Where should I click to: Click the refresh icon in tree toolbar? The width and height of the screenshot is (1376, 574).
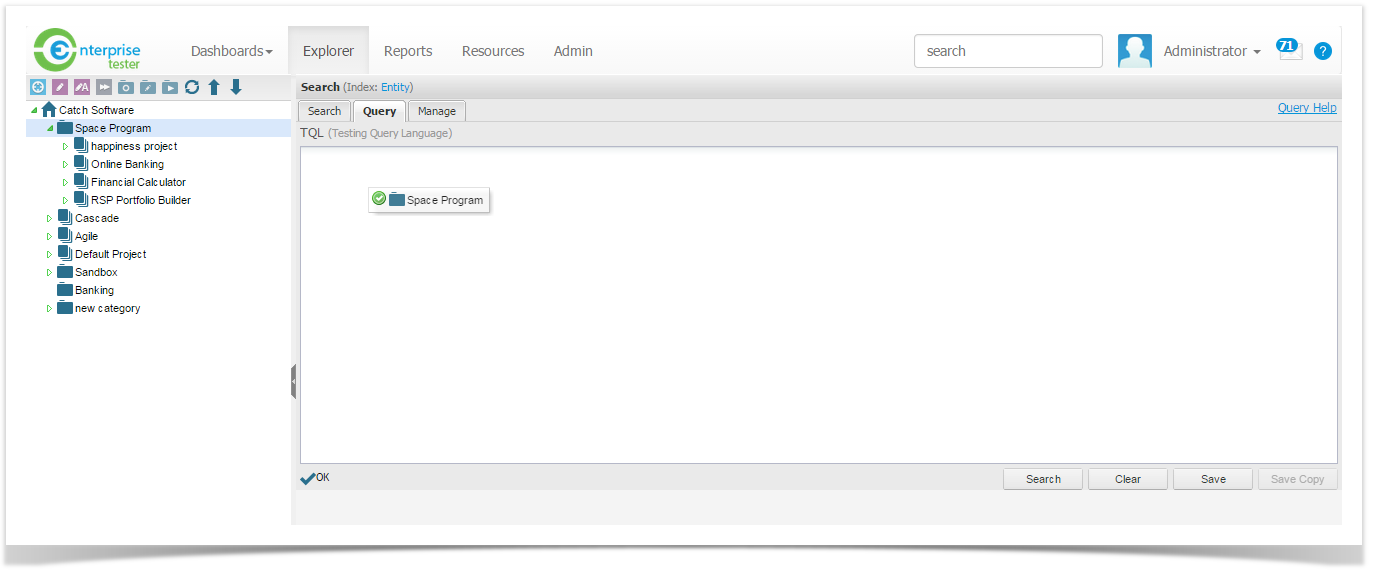192,87
